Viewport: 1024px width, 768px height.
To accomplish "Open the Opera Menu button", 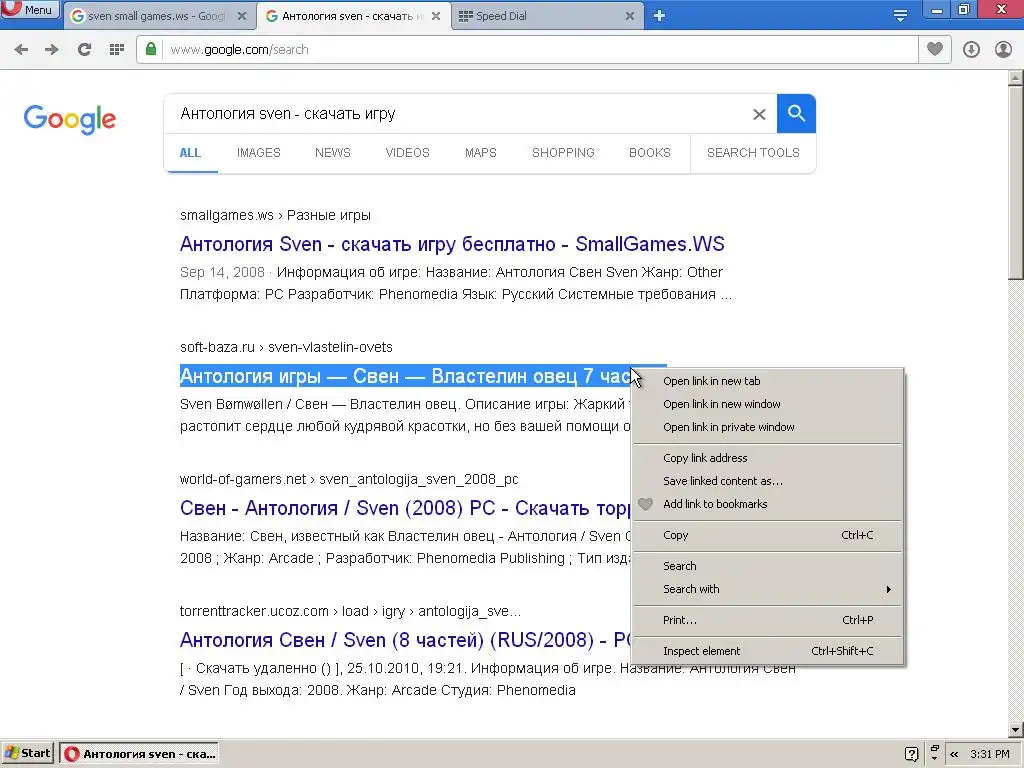I will coord(29,10).
